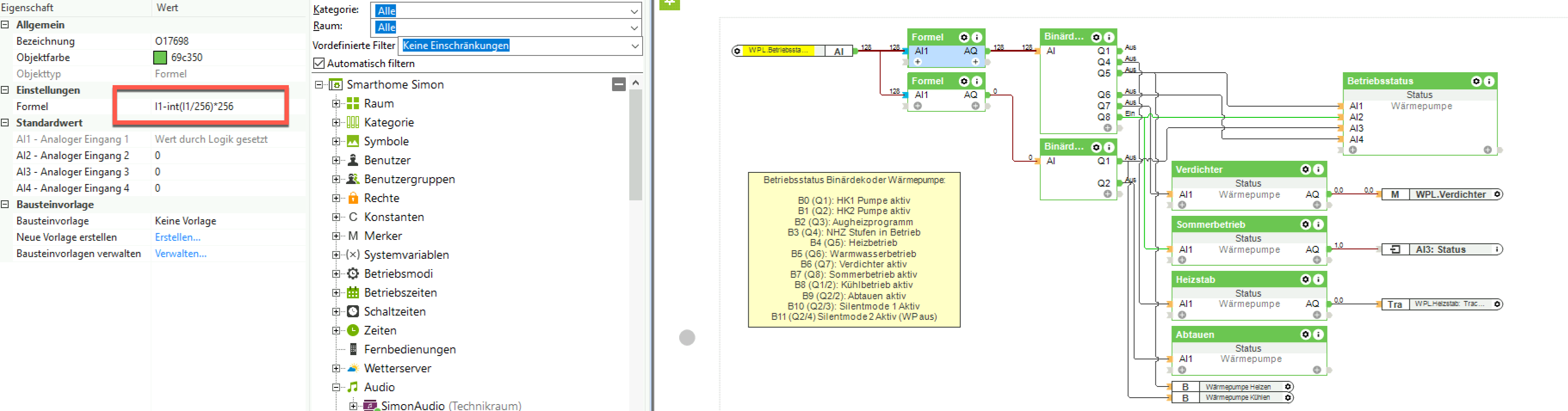The image size is (1568, 411).
Task: Open info icon of Betriebsstatus block
Action: tap(1489, 81)
